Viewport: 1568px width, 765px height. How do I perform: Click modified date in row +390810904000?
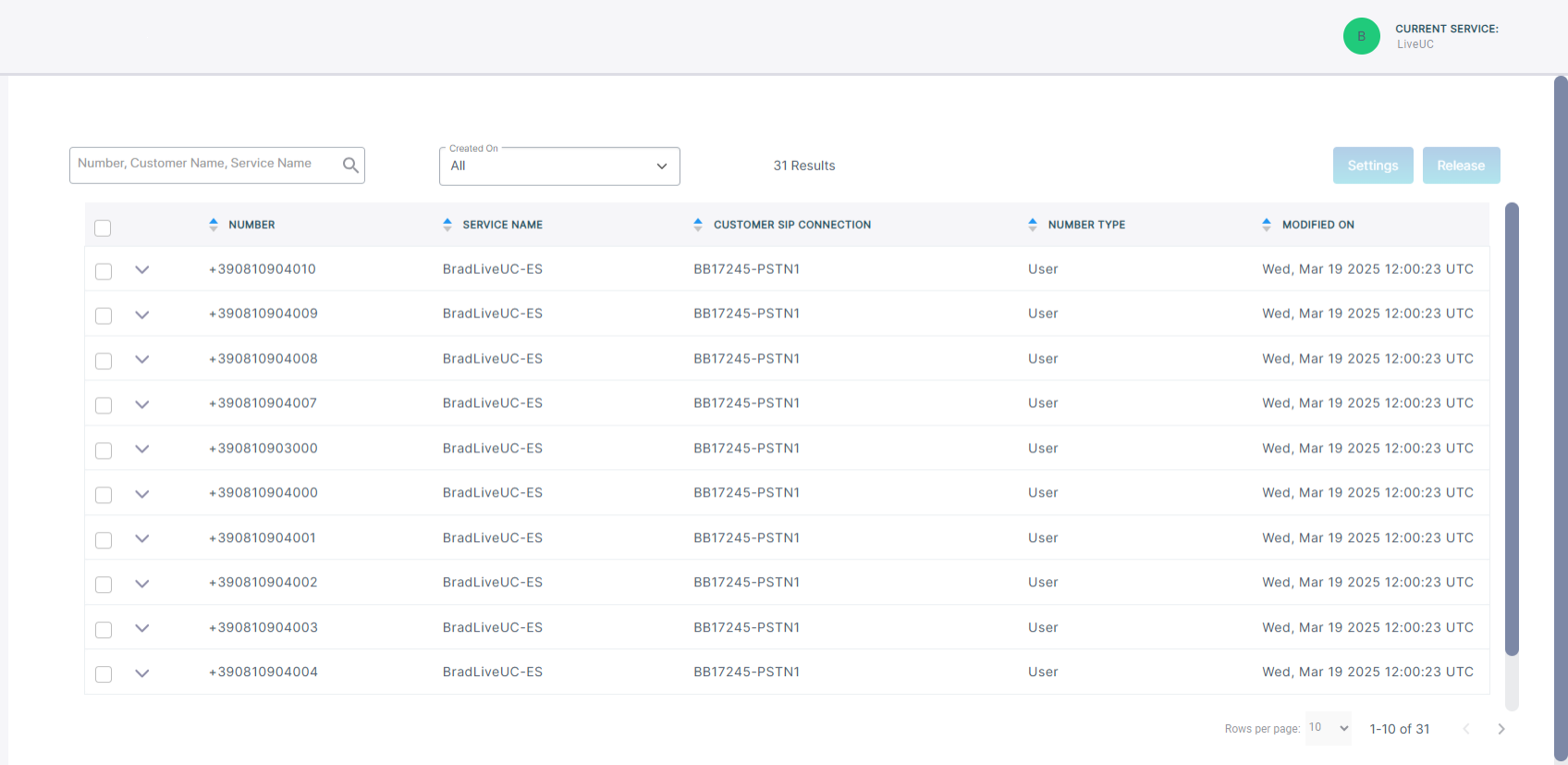coord(1368,493)
